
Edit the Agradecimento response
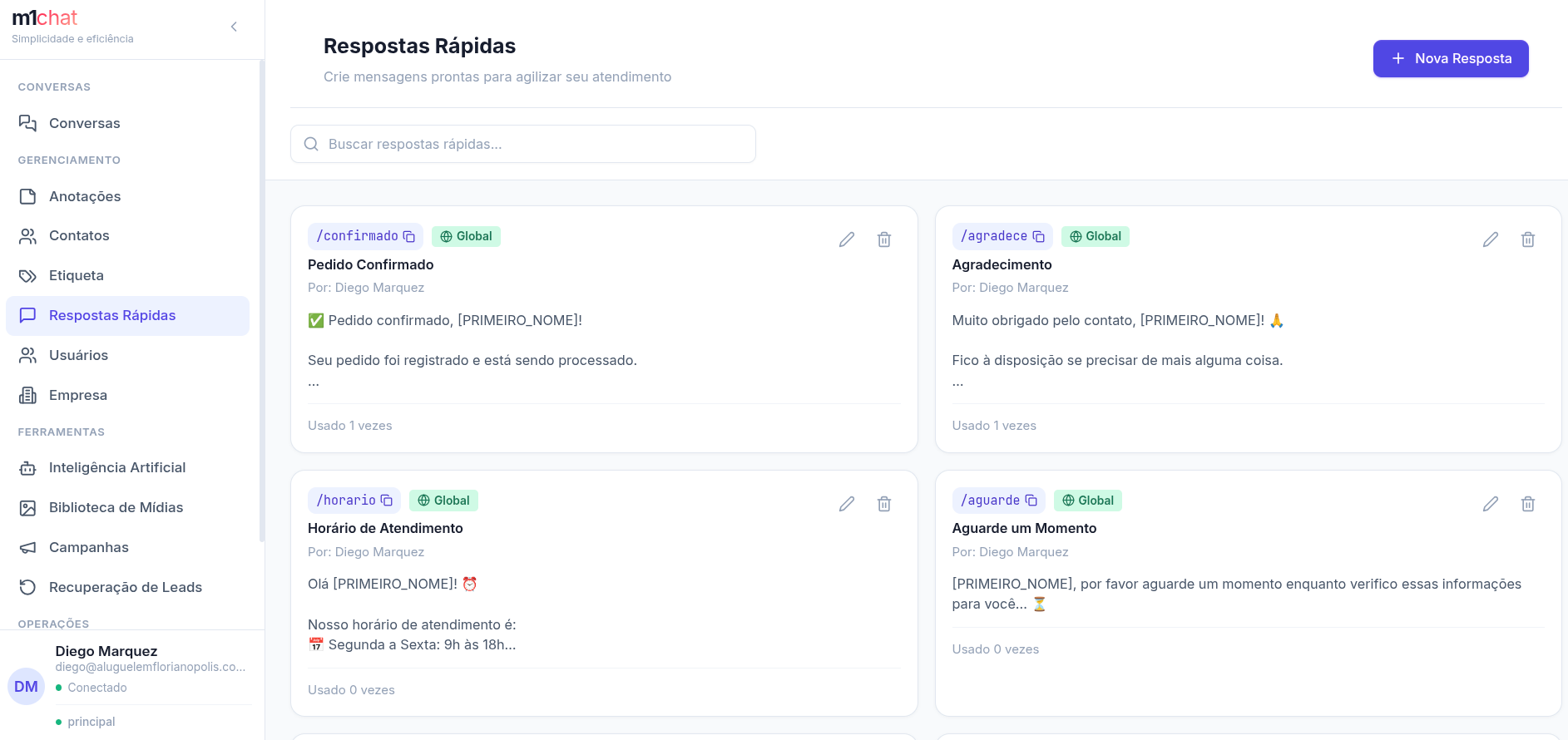(1491, 239)
